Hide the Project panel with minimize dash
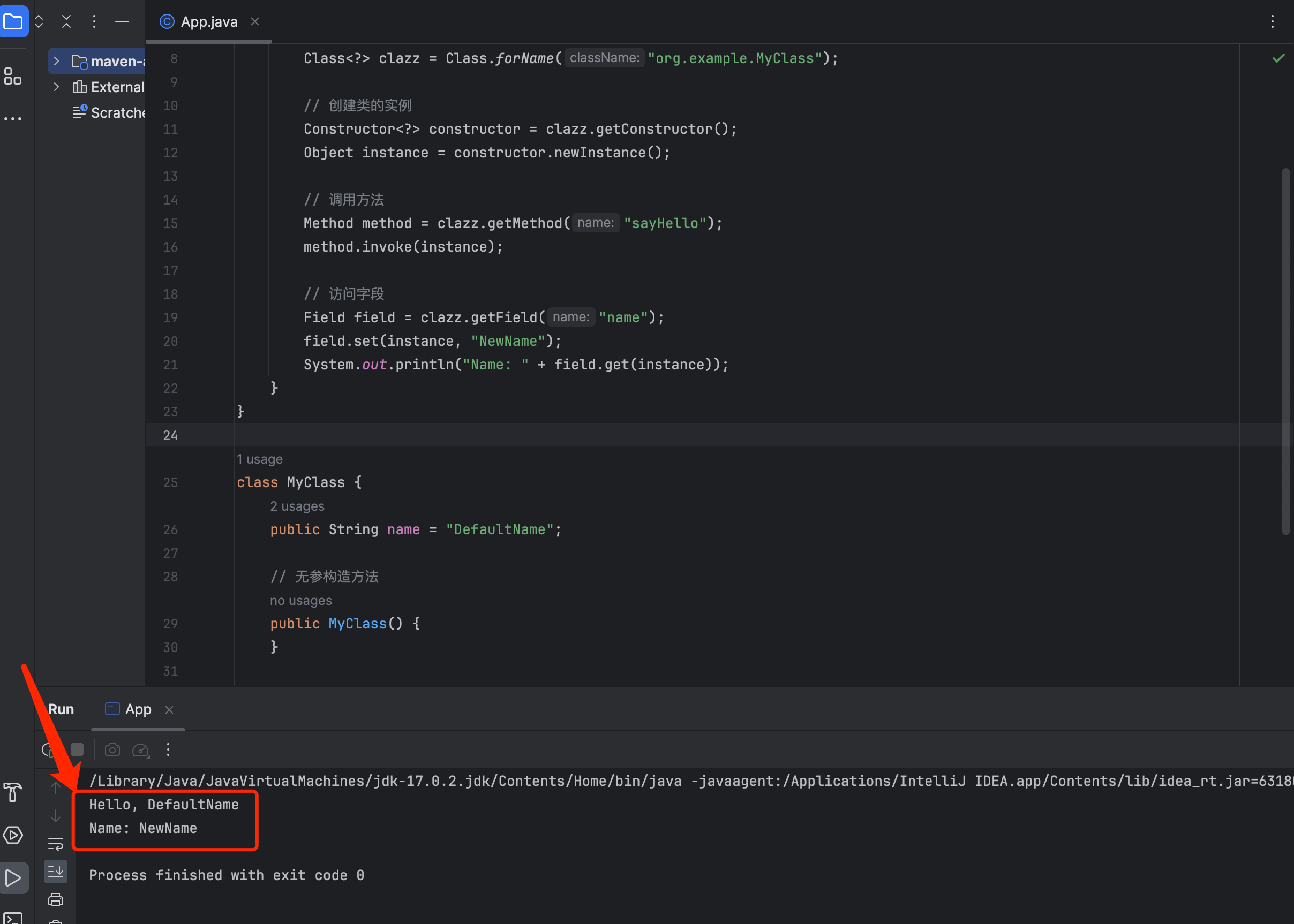Viewport: 1294px width, 924px height. coord(122,22)
